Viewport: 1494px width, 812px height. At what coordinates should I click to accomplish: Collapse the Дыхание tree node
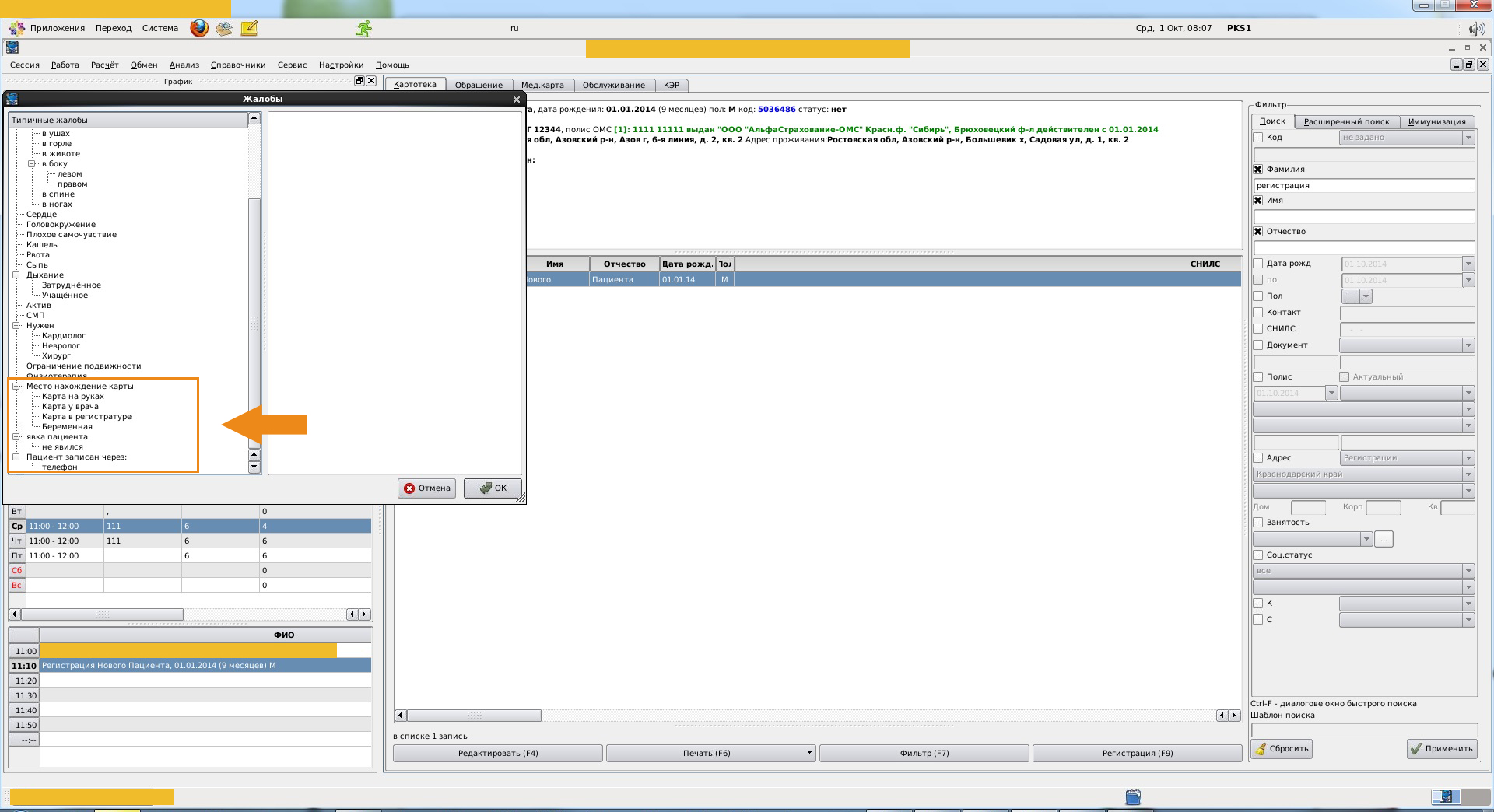(16, 275)
